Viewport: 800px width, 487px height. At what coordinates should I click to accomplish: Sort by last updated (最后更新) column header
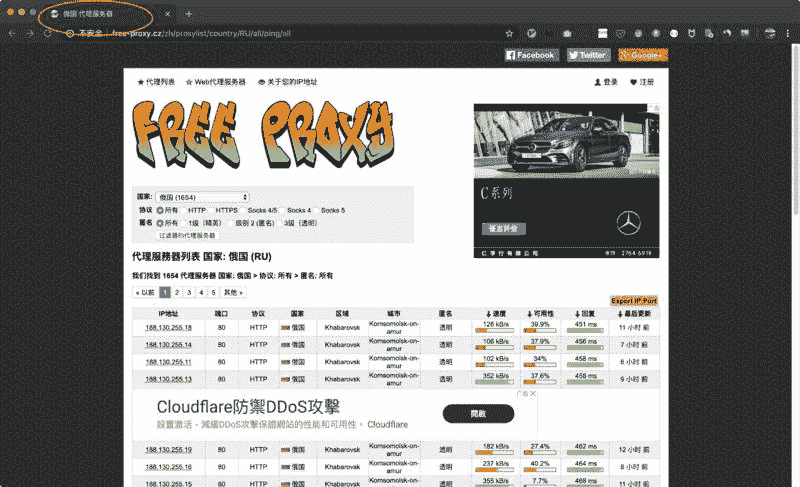point(636,313)
